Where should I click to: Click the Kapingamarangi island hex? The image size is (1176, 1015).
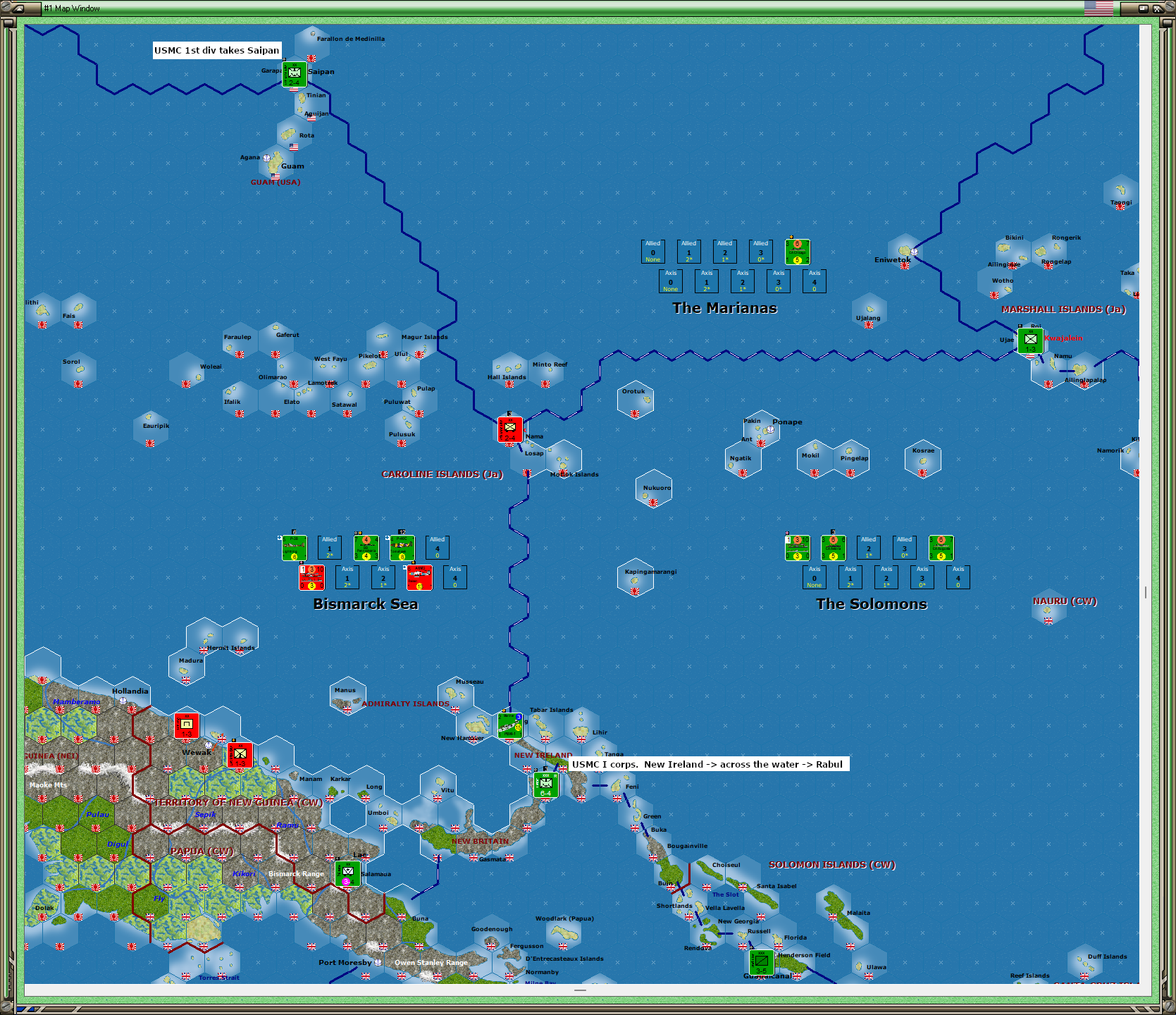(x=635, y=577)
